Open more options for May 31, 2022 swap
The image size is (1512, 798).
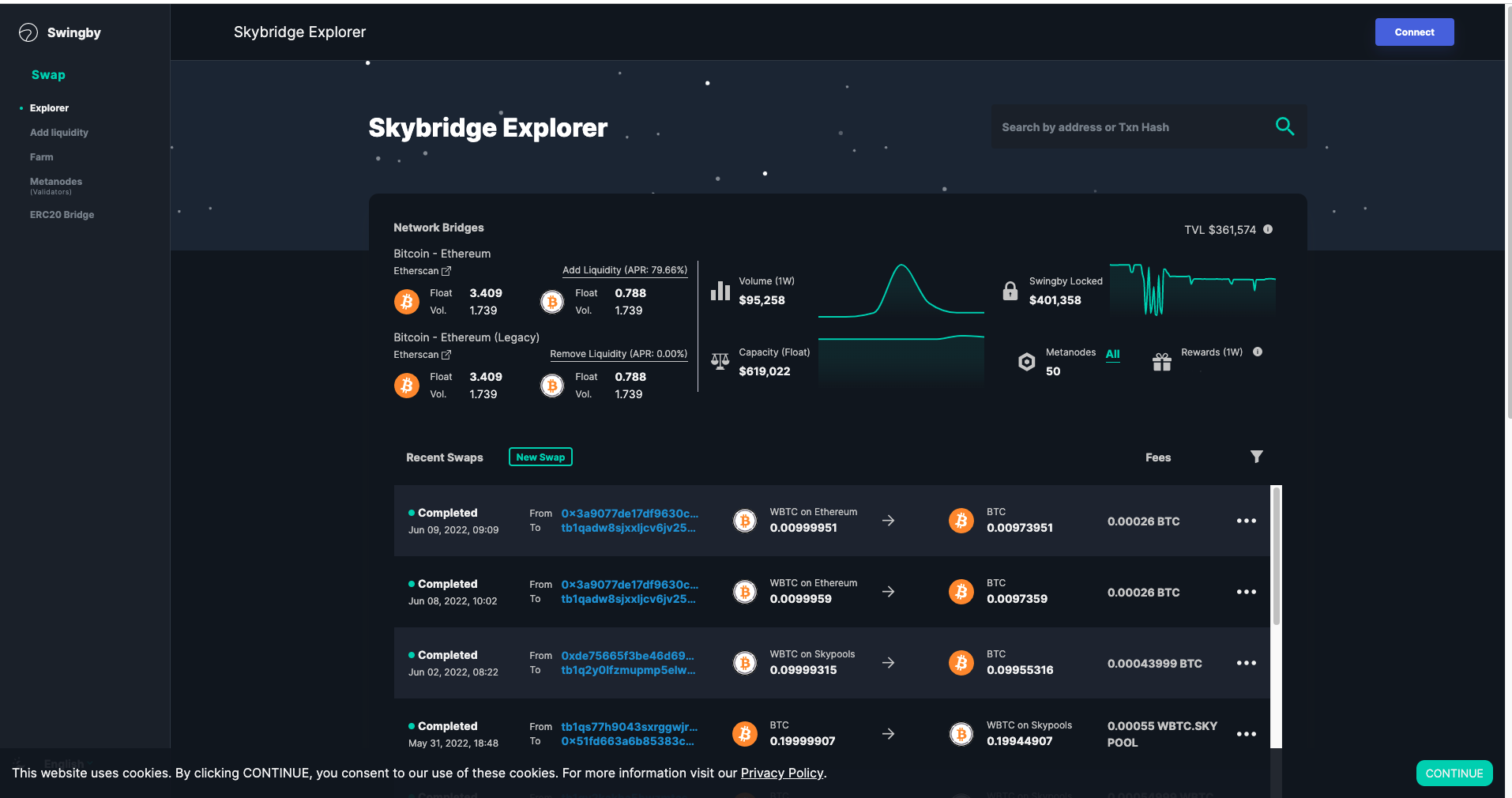pos(1247,734)
